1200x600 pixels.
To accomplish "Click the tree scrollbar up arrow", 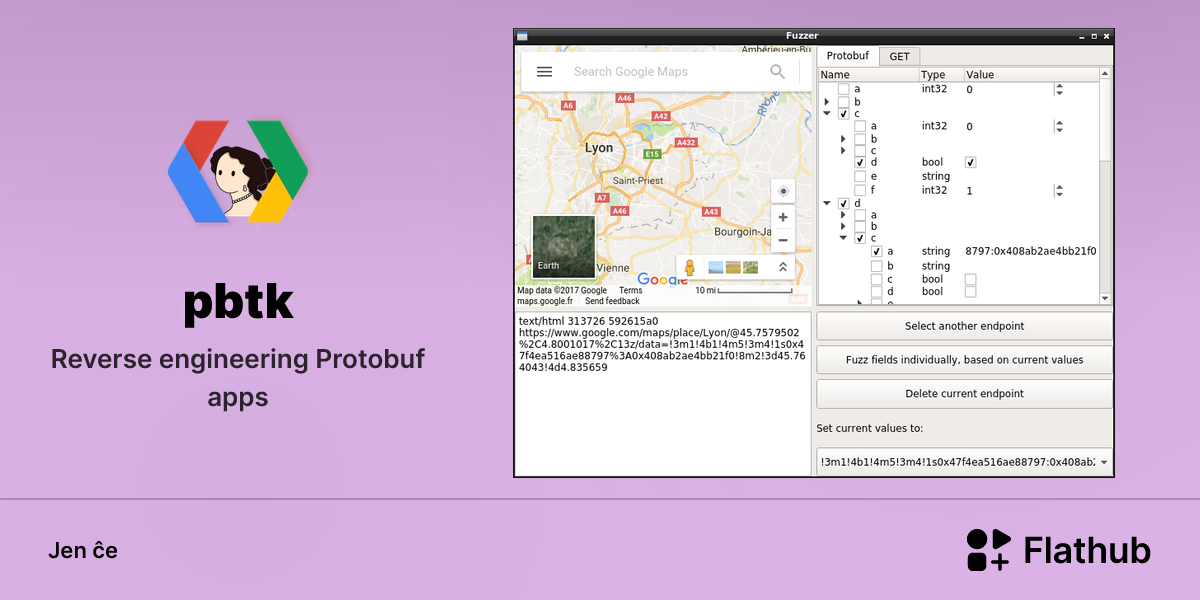I will [x=1105, y=74].
